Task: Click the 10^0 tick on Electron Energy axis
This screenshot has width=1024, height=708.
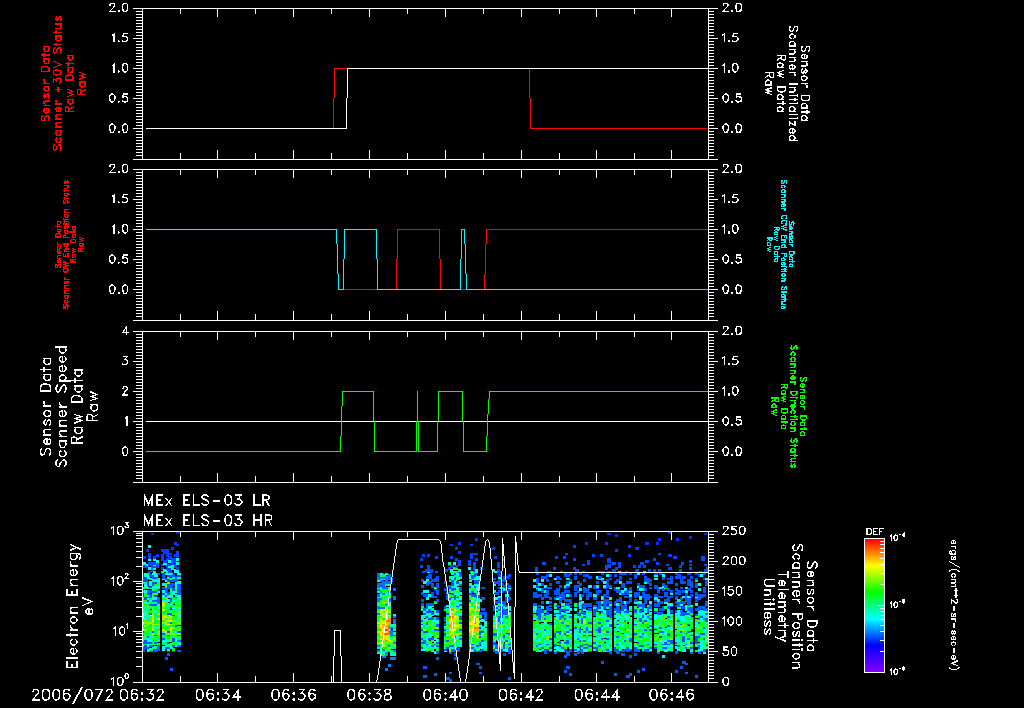Action: tap(119, 681)
